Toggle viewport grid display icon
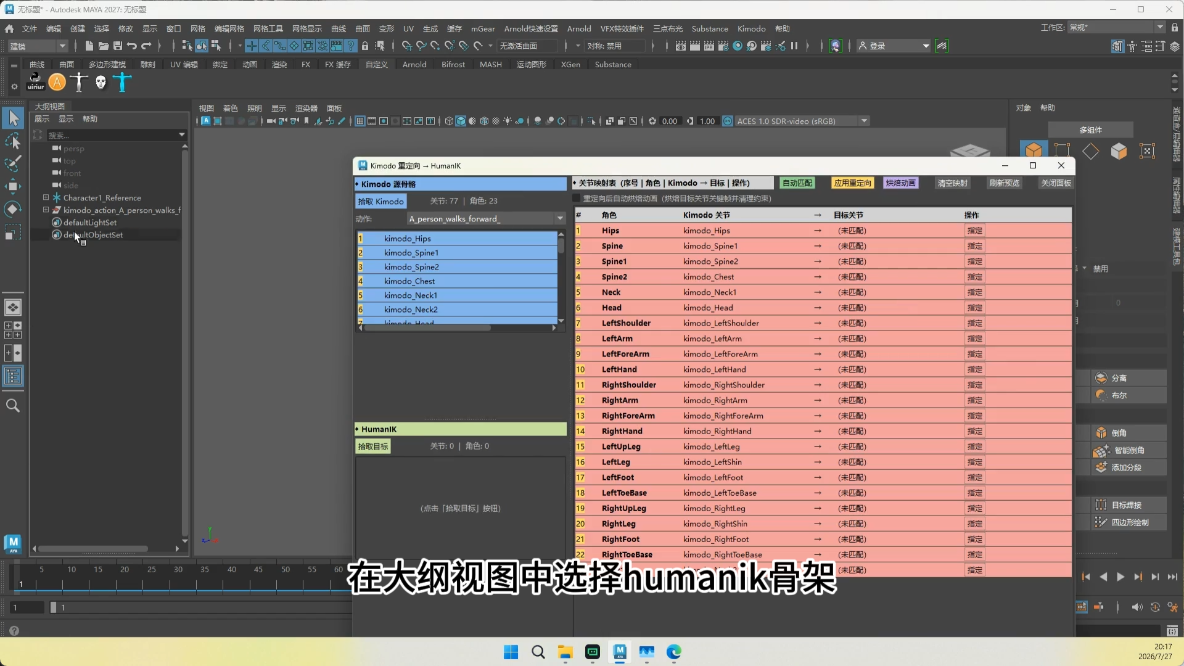This screenshot has width=1184, height=666. tap(360, 121)
